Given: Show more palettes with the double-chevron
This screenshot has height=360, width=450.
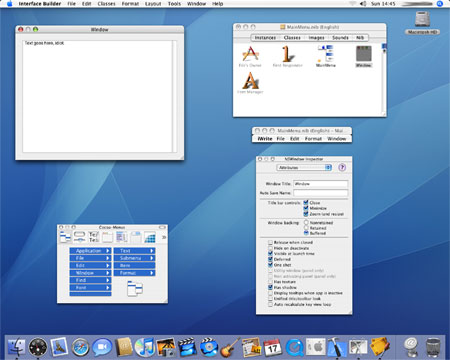Looking at the screenshot, I should (x=164, y=237).
